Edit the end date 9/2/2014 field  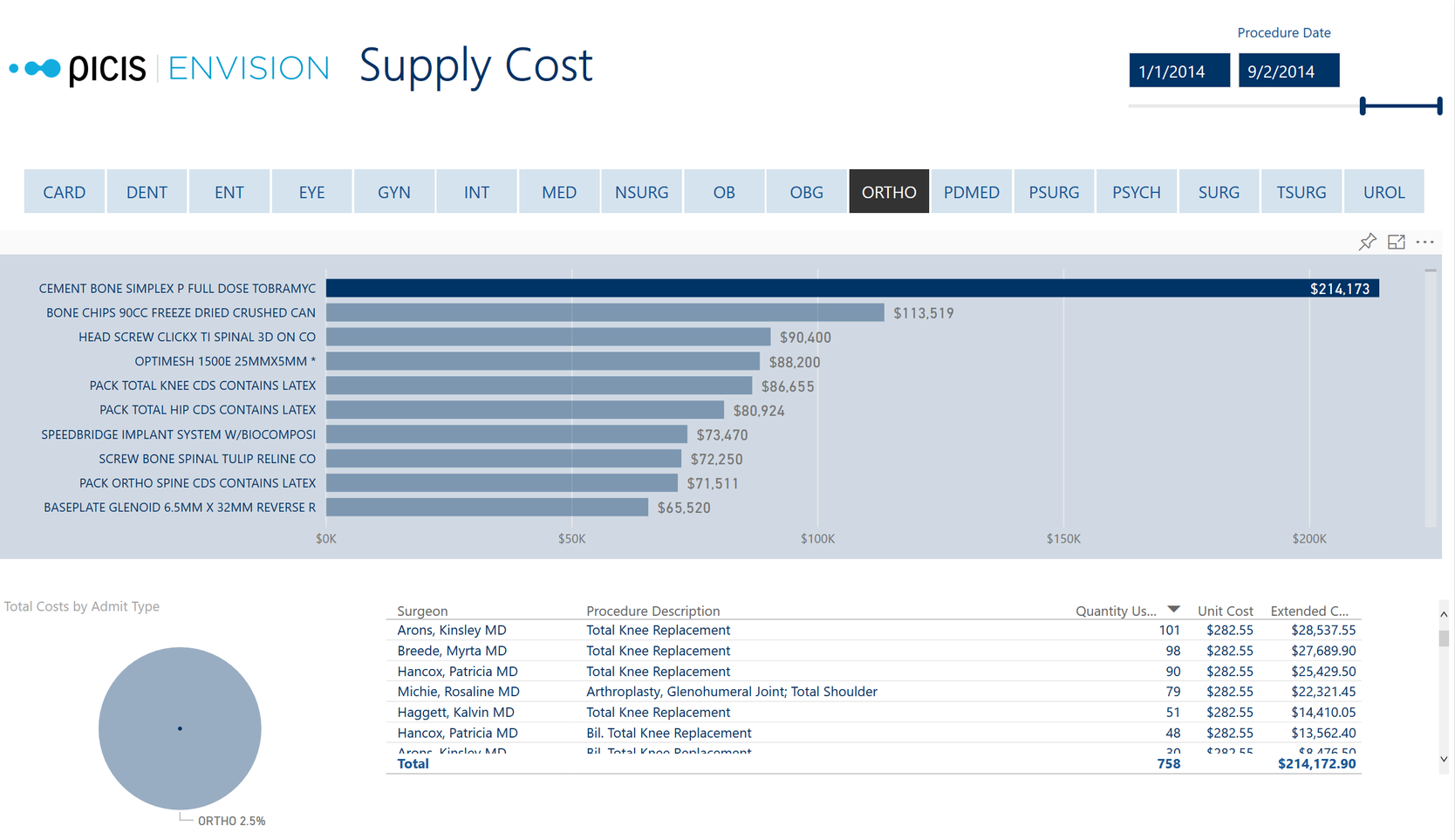(x=1288, y=72)
